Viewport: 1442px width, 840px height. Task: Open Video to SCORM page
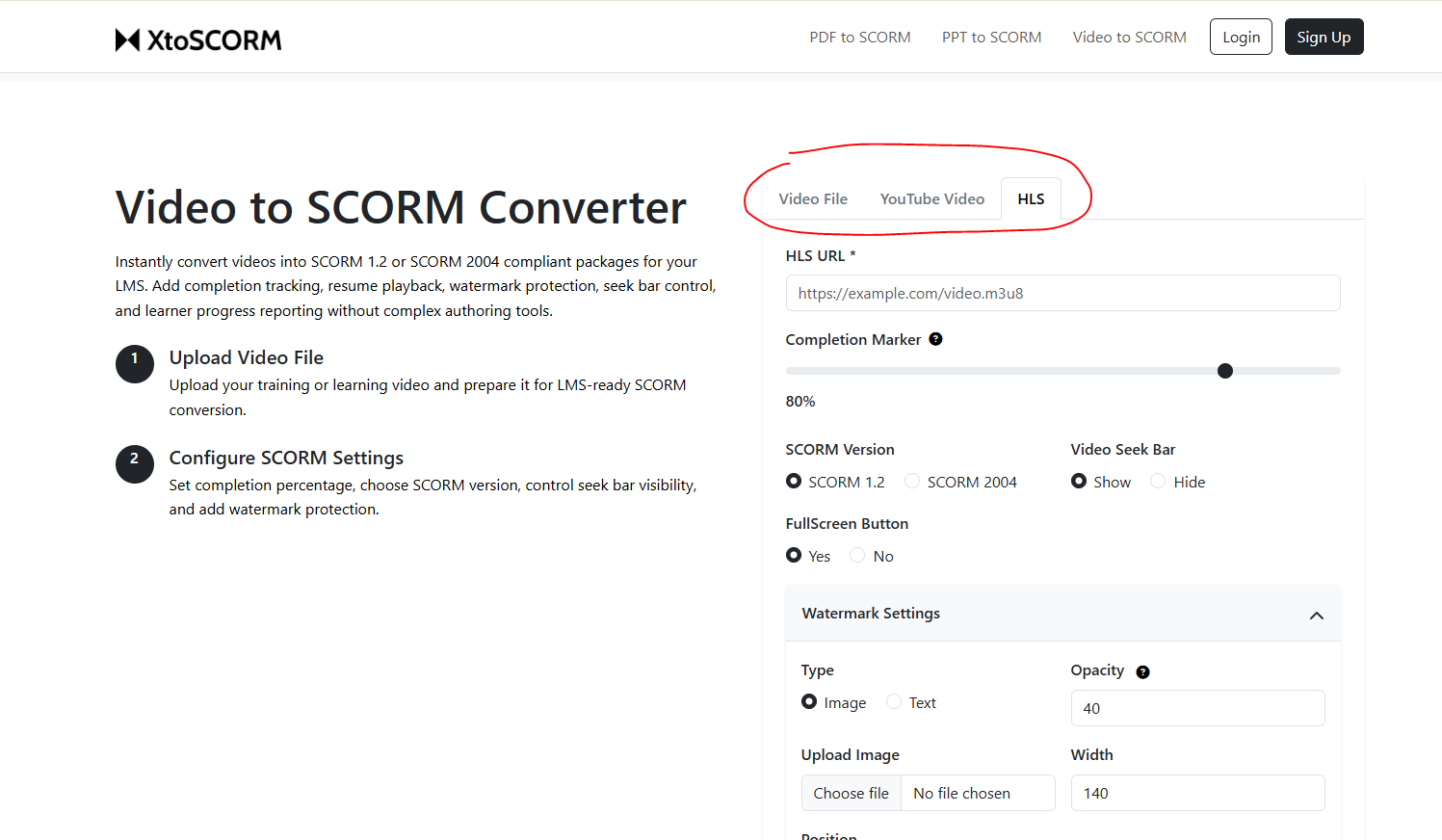[1130, 37]
